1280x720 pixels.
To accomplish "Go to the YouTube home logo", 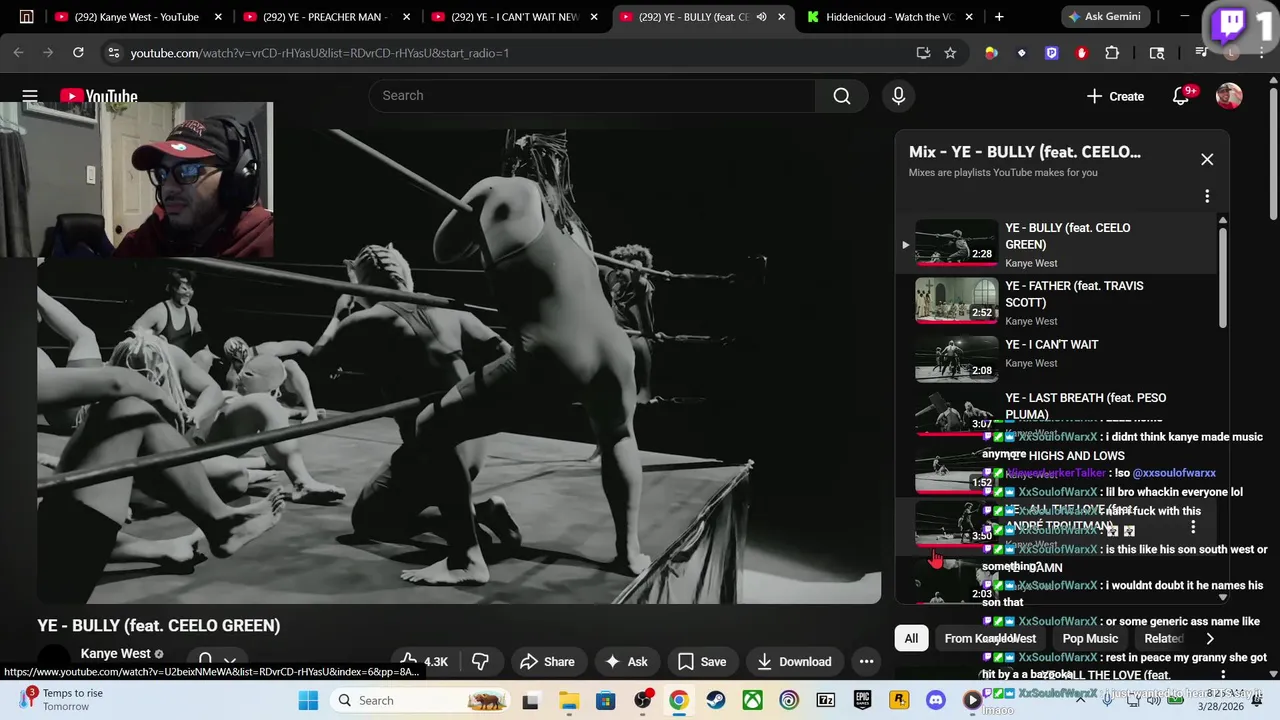I will [x=99, y=96].
